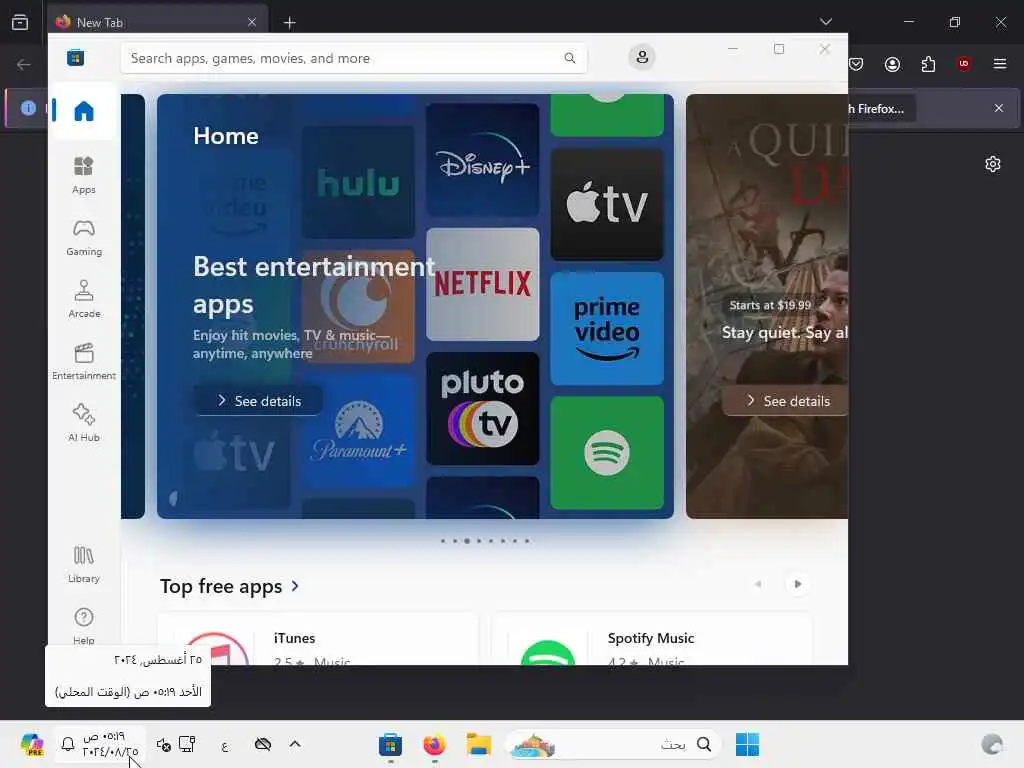Open the Library in Store sidebar
The width and height of the screenshot is (1024, 768).
point(84,564)
